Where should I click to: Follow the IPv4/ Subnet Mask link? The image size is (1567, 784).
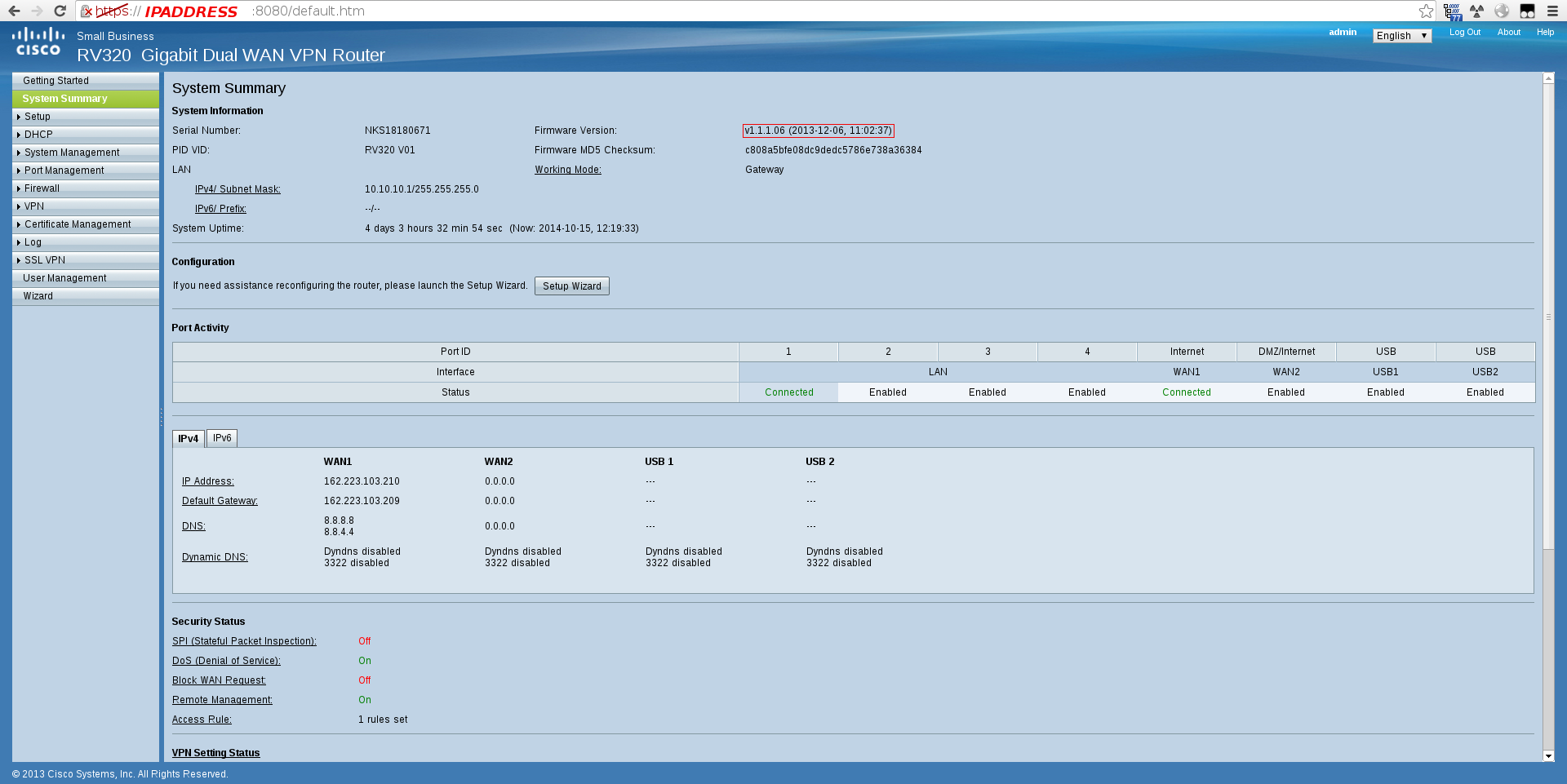pos(237,189)
